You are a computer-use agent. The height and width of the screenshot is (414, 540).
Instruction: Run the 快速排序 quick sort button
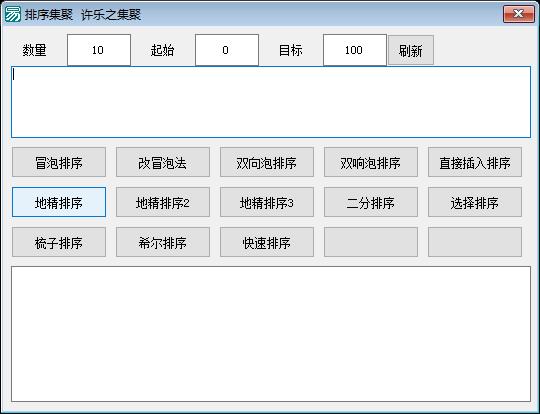[267, 242]
